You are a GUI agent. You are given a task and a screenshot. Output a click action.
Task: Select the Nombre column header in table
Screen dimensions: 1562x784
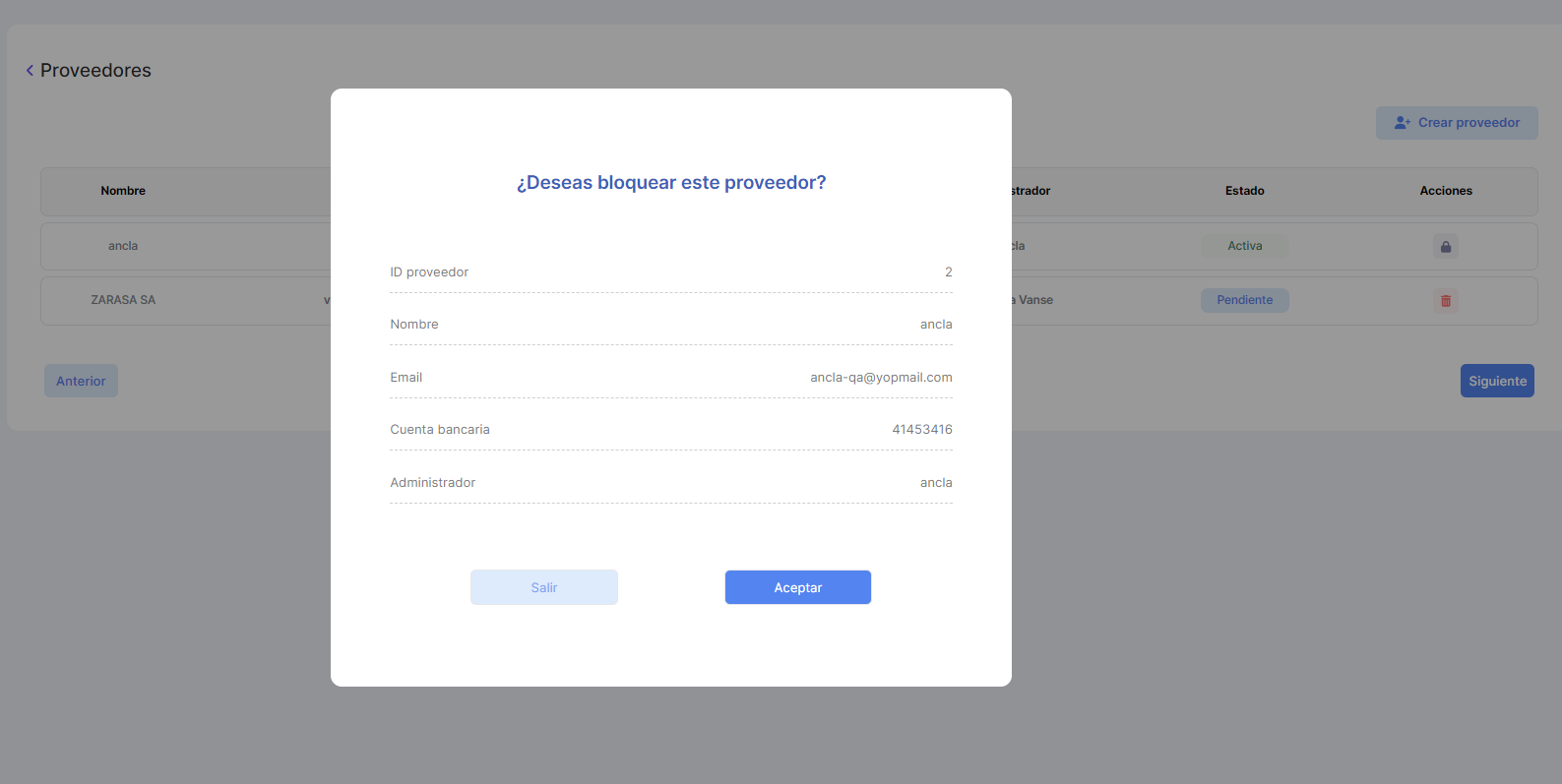point(123,191)
